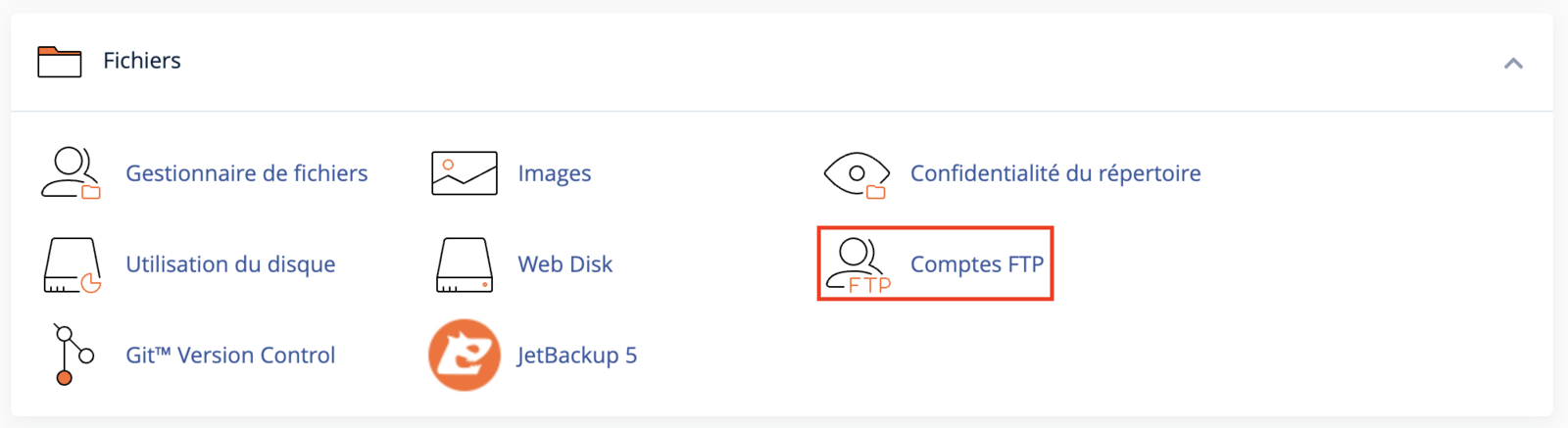The image size is (1568, 428).
Task: Open the Comptes FTP user icon
Action: click(857, 265)
